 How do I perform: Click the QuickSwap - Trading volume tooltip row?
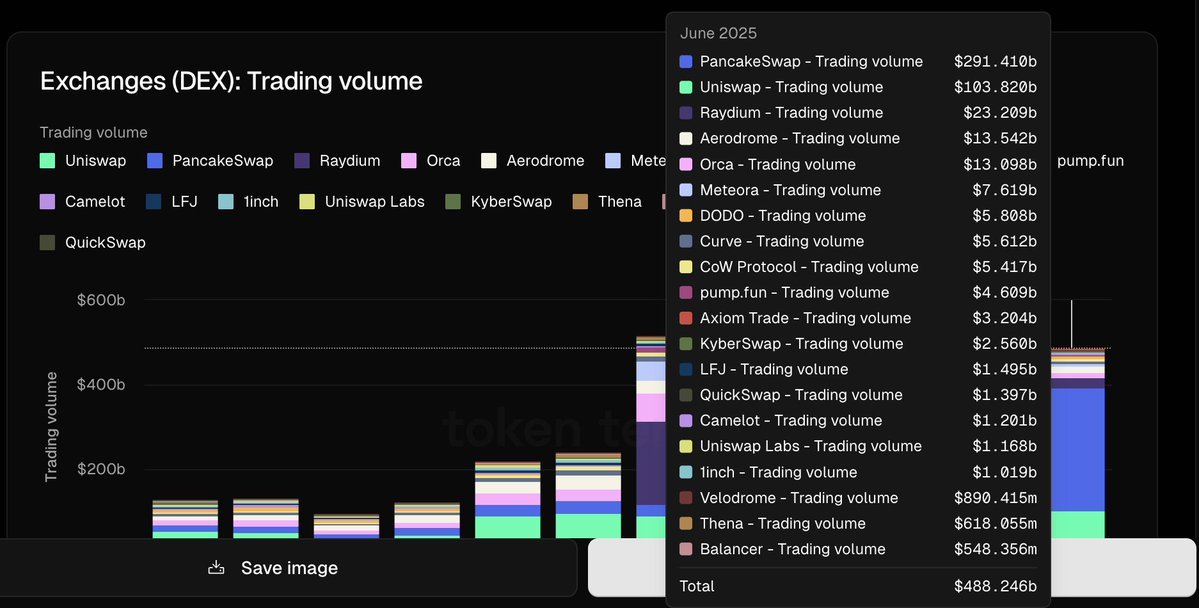pos(858,395)
